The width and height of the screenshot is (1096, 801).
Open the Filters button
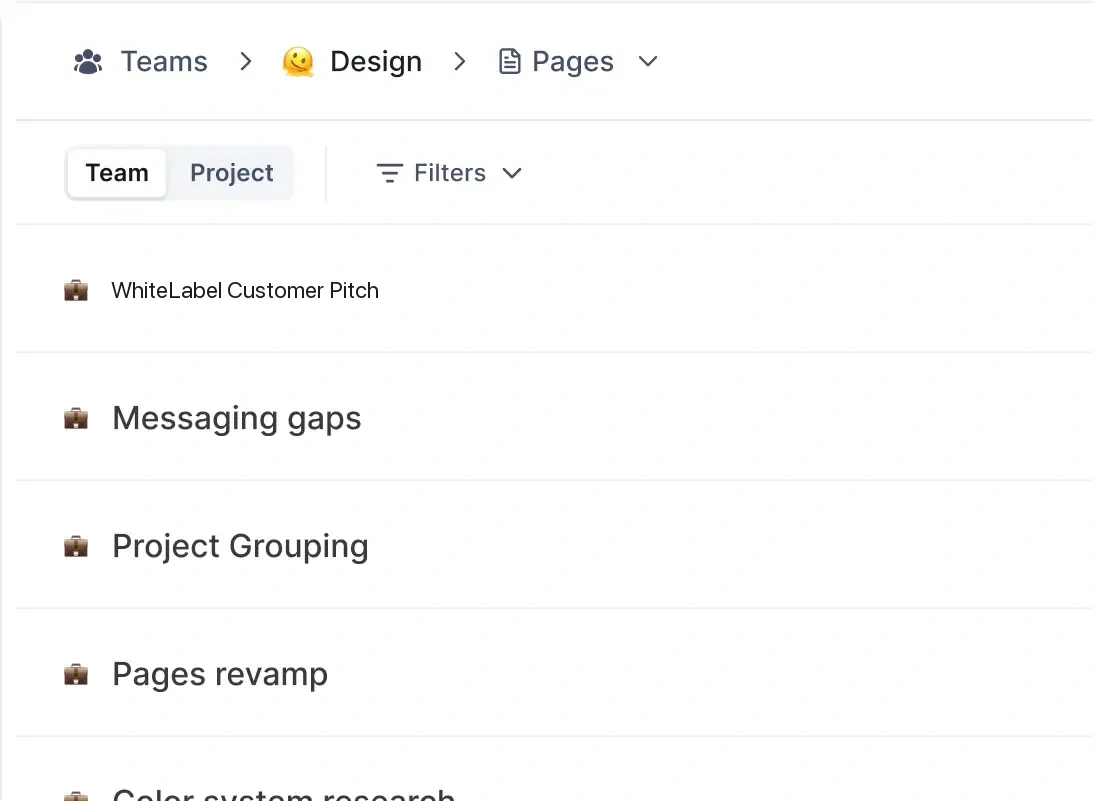click(449, 173)
